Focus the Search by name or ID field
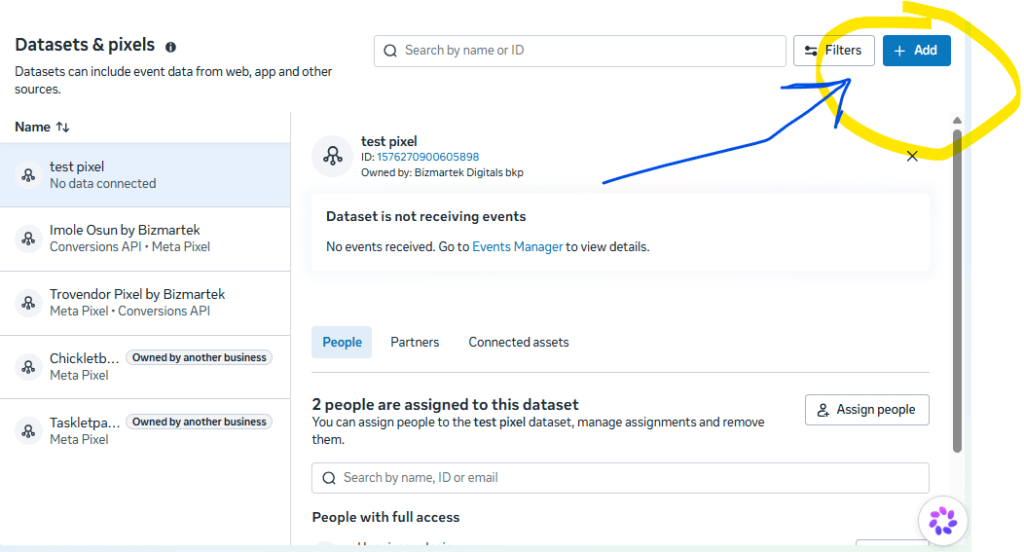Image resolution: width=1024 pixels, height=552 pixels. (580, 51)
